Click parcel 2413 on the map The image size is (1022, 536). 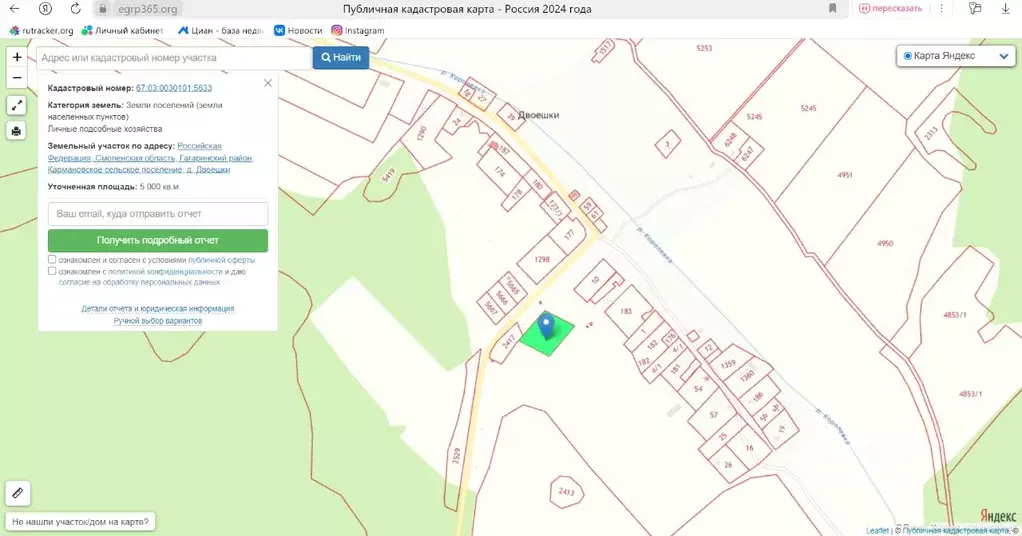566,491
